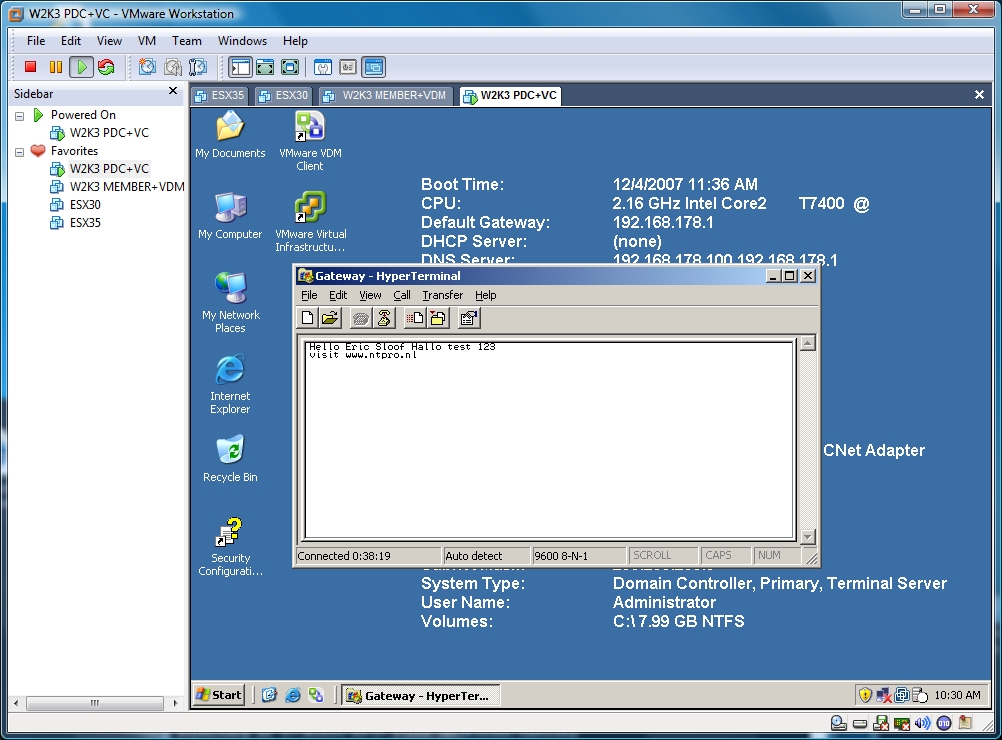Click the Disconnect icon in HyperTerminal
Viewport: 1002px width, 740px height.
pyautogui.click(x=383, y=318)
